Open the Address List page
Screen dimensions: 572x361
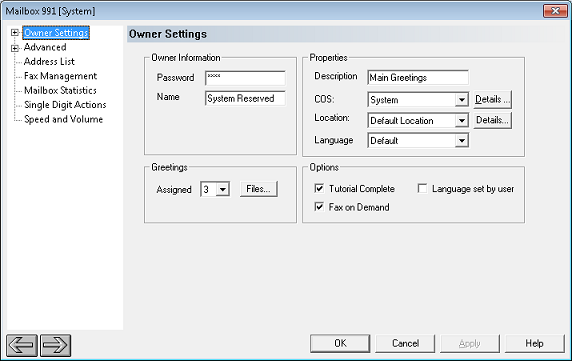pyautogui.click(x=49, y=62)
